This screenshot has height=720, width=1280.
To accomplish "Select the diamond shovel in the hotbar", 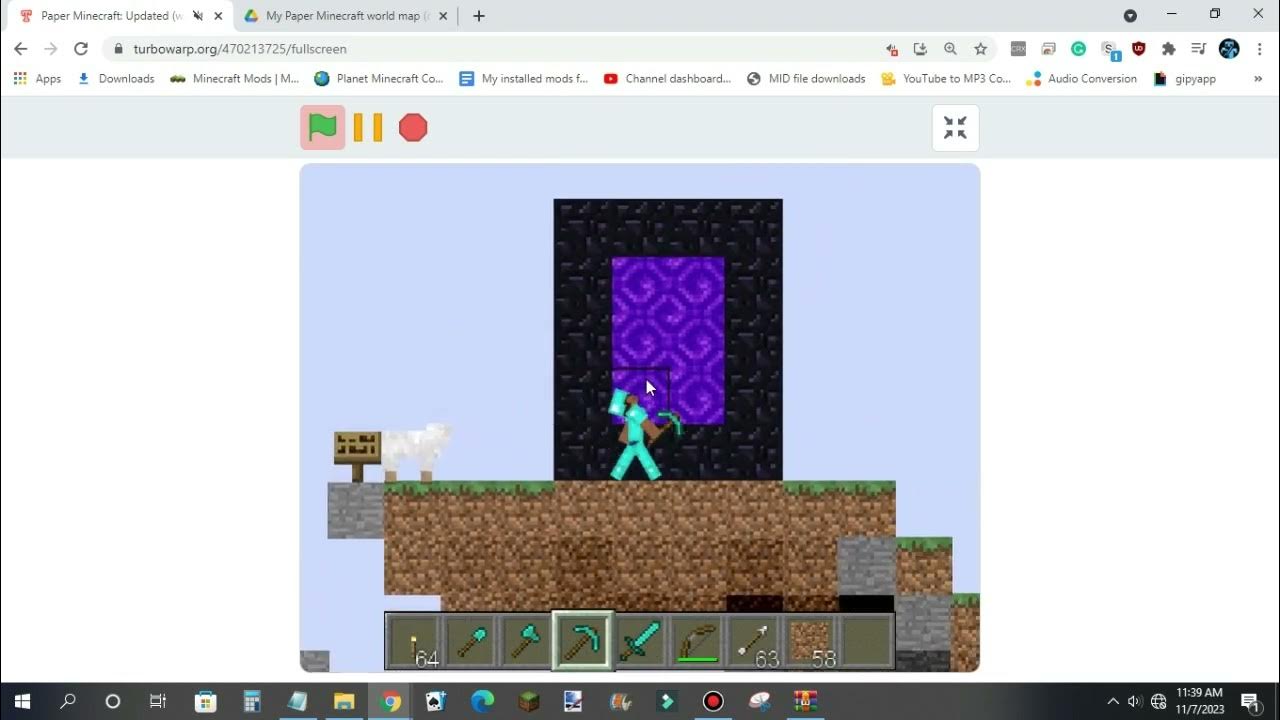I will (470, 641).
